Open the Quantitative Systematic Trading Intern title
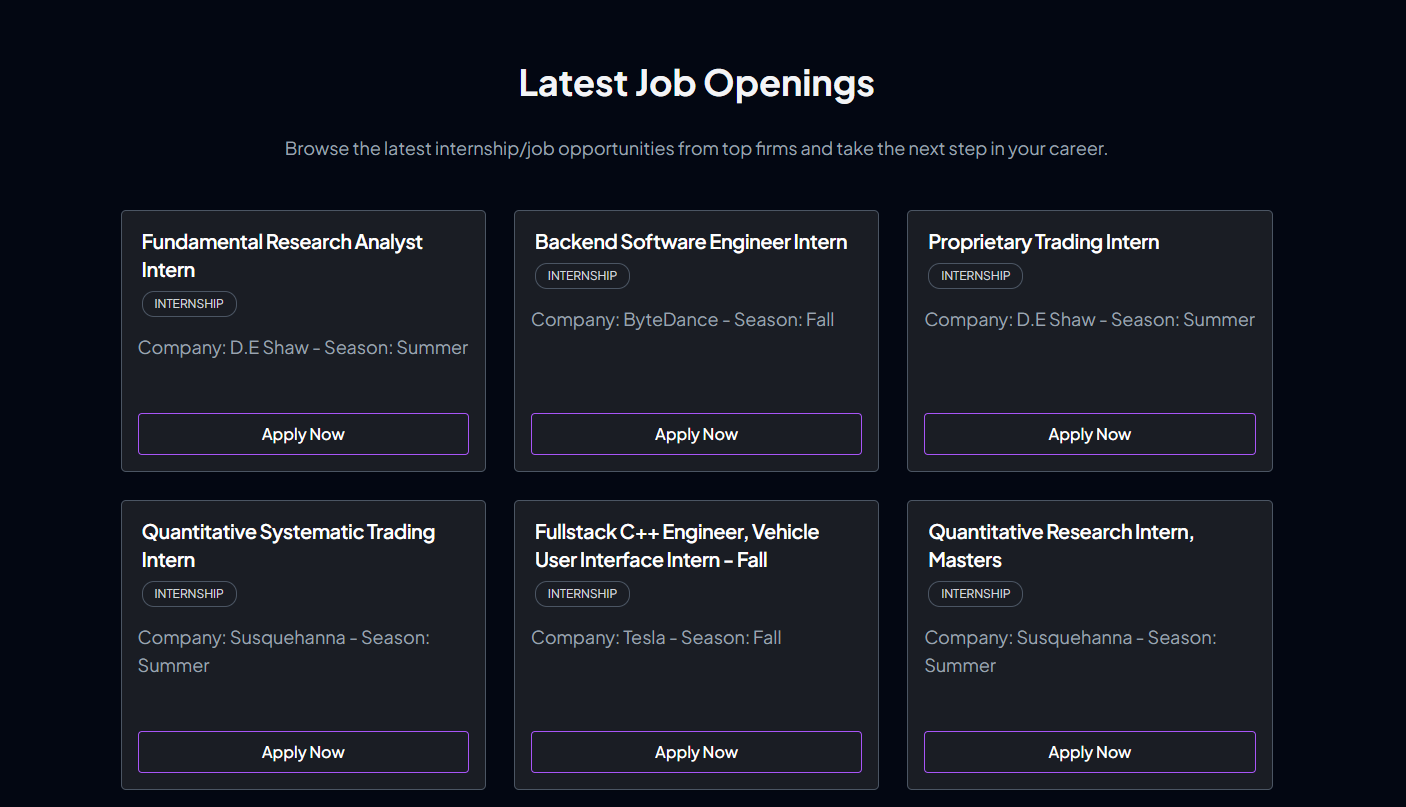 [x=288, y=546]
